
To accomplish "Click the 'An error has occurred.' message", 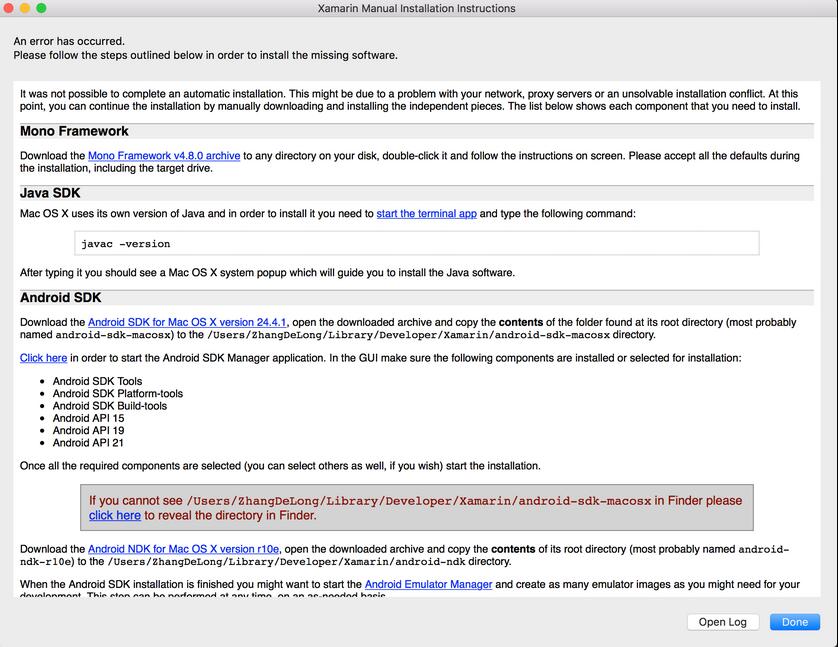I will pyautogui.click(x=69, y=41).
